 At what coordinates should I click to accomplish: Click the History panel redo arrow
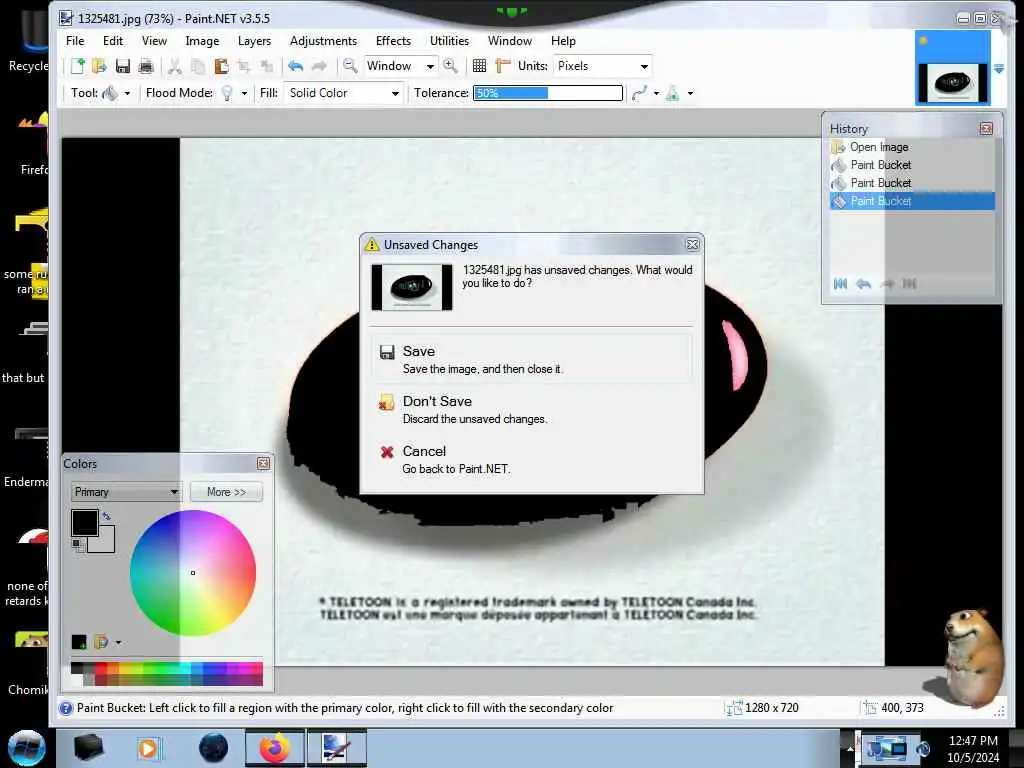pos(887,283)
